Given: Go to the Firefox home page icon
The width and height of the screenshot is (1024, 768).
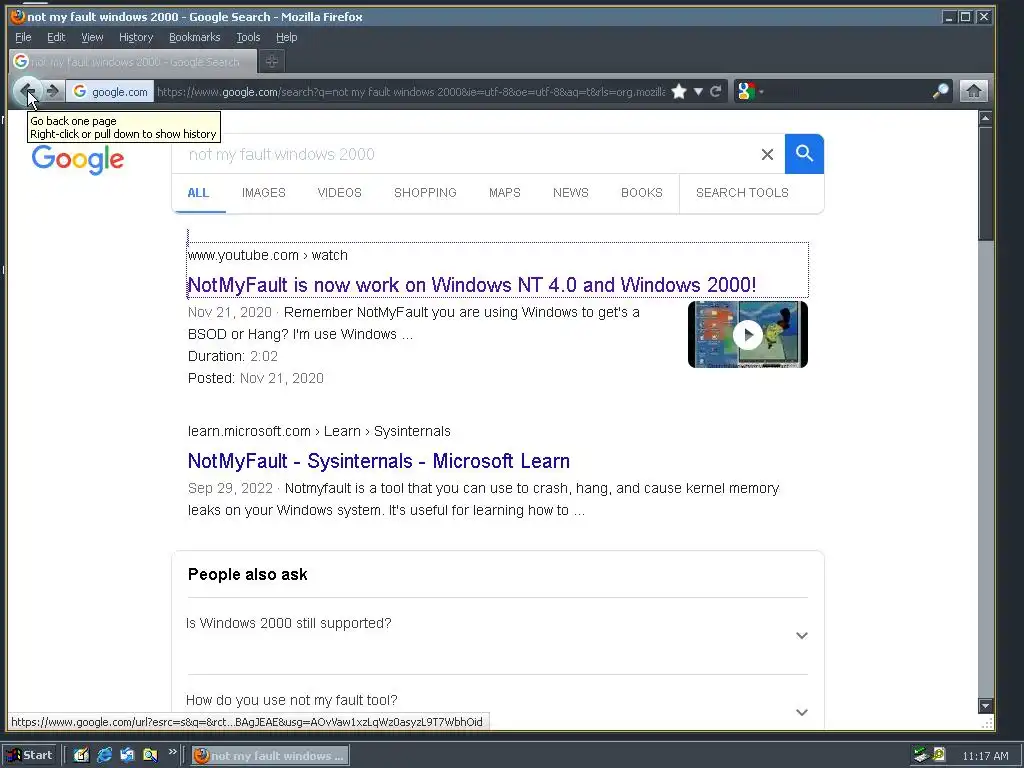Looking at the screenshot, I should click(x=973, y=91).
